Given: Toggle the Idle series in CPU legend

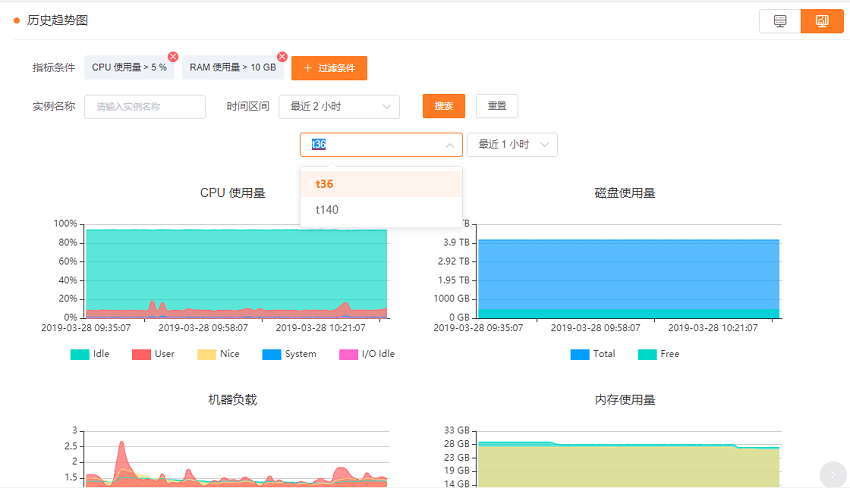Looking at the screenshot, I should pos(90,354).
